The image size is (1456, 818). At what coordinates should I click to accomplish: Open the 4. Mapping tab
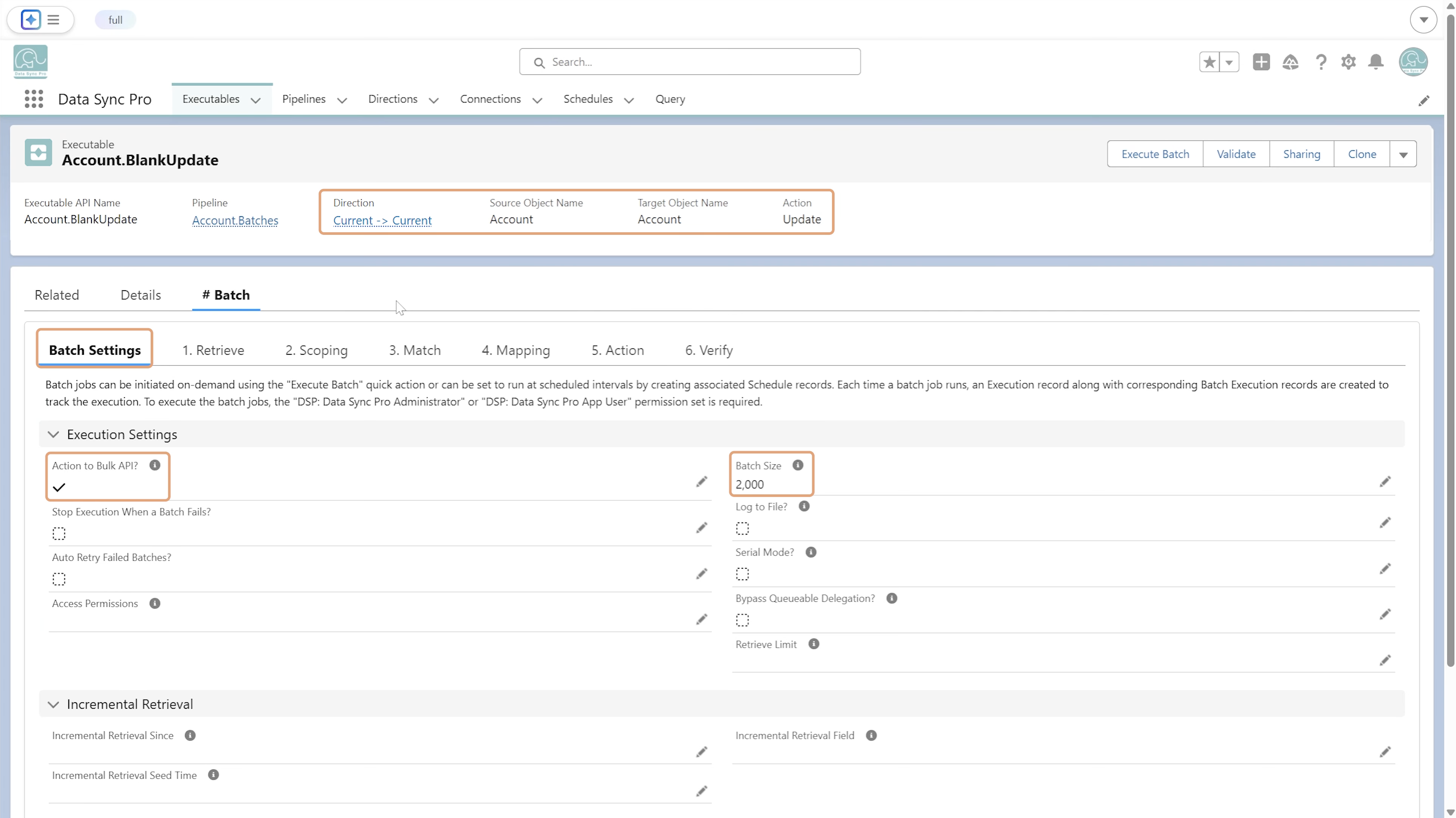pyautogui.click(x=515, y=350)
